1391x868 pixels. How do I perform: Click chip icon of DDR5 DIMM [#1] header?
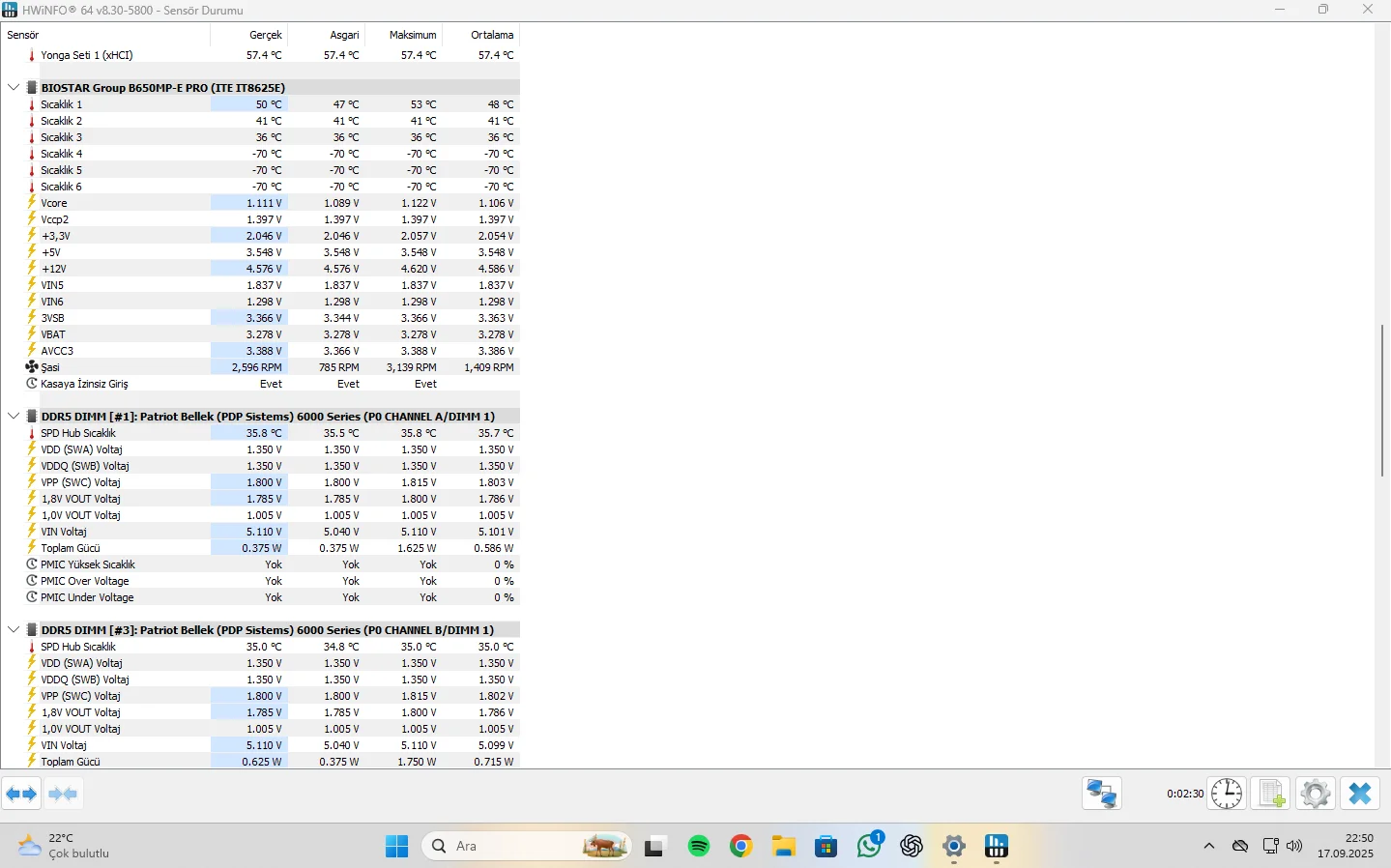pyautogui.click(x=32, y=417)
